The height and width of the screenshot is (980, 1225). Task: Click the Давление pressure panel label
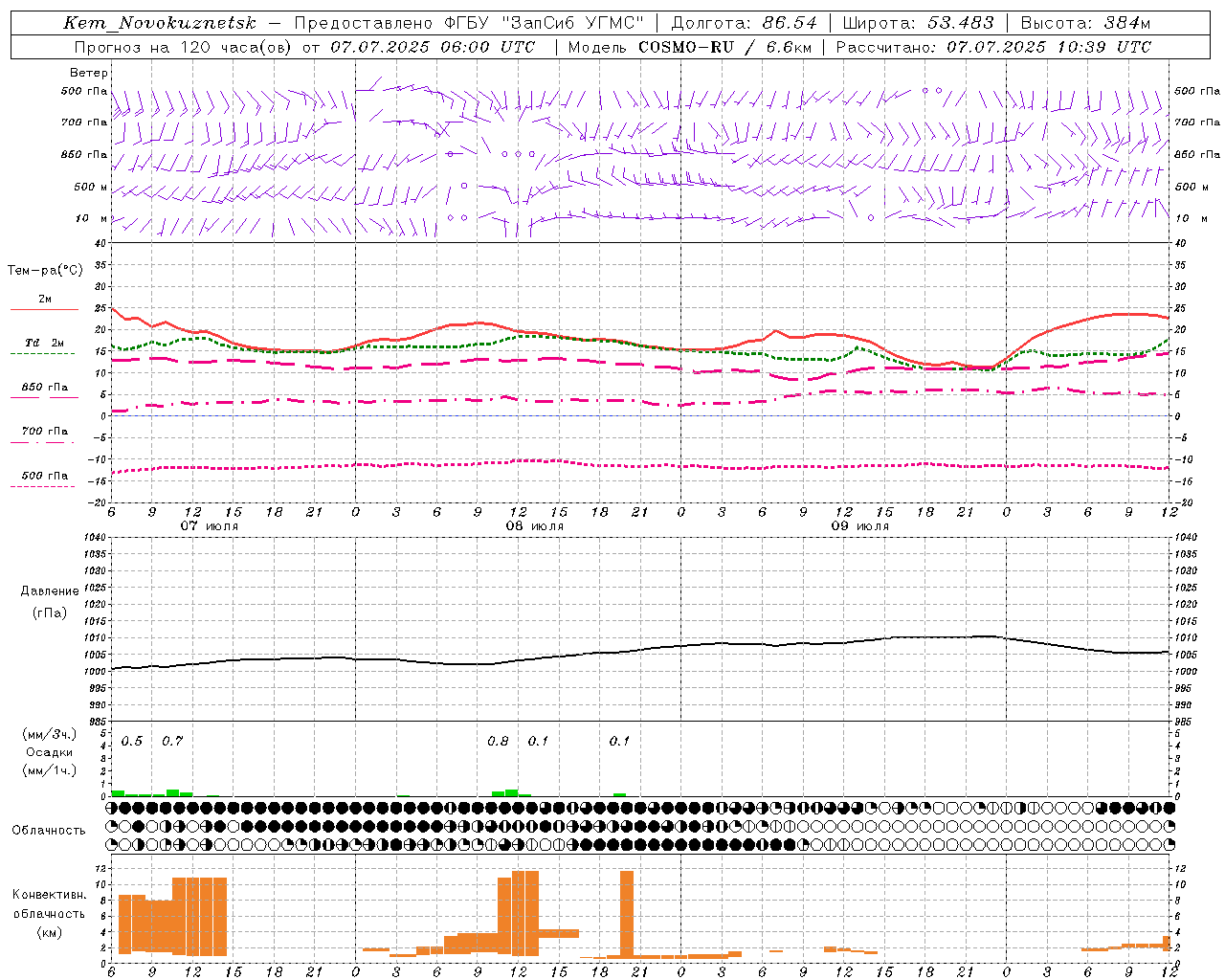pyautogui.click(x=50, y=591)
